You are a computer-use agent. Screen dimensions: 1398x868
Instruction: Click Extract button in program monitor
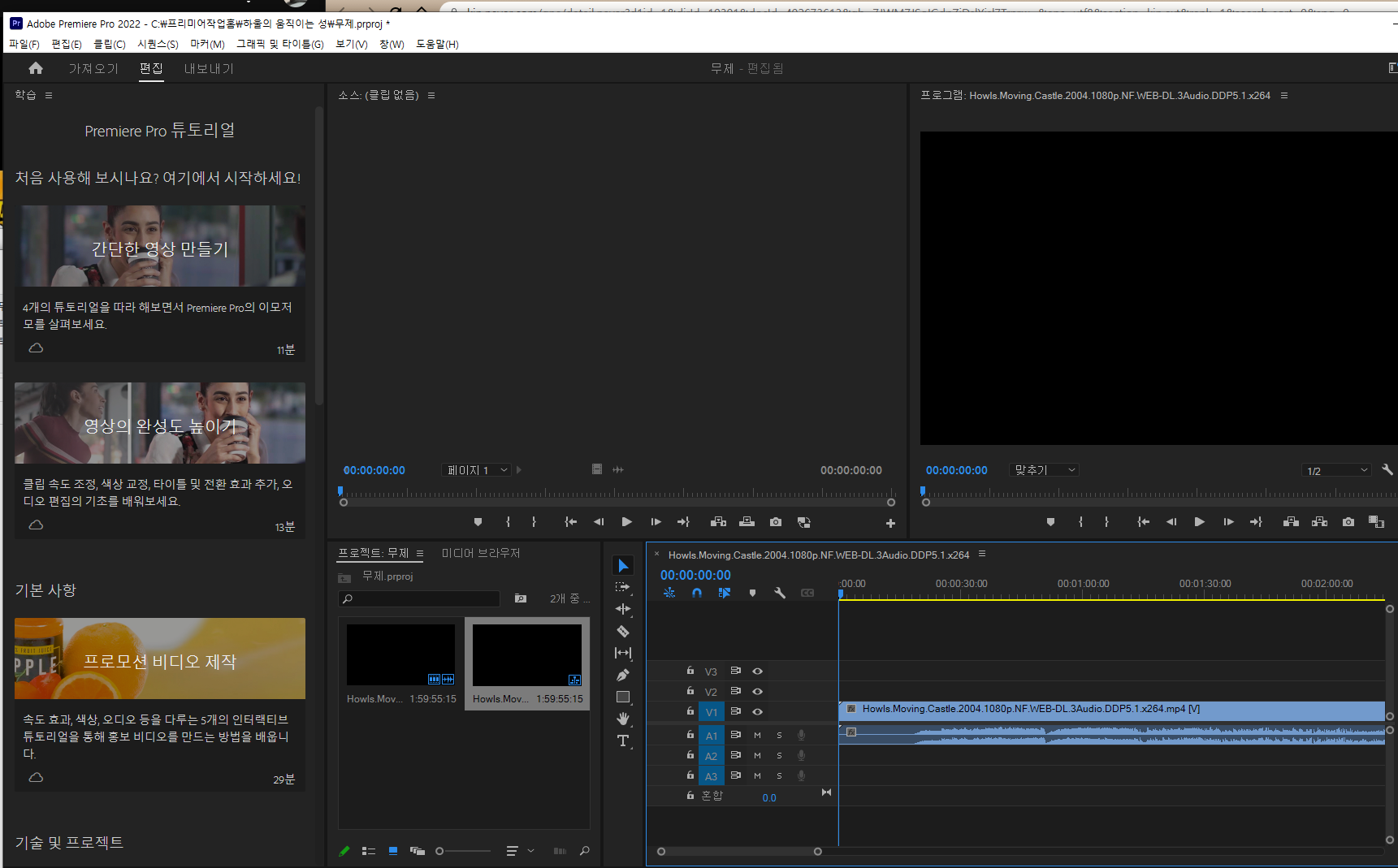[x=1319, y=522]
